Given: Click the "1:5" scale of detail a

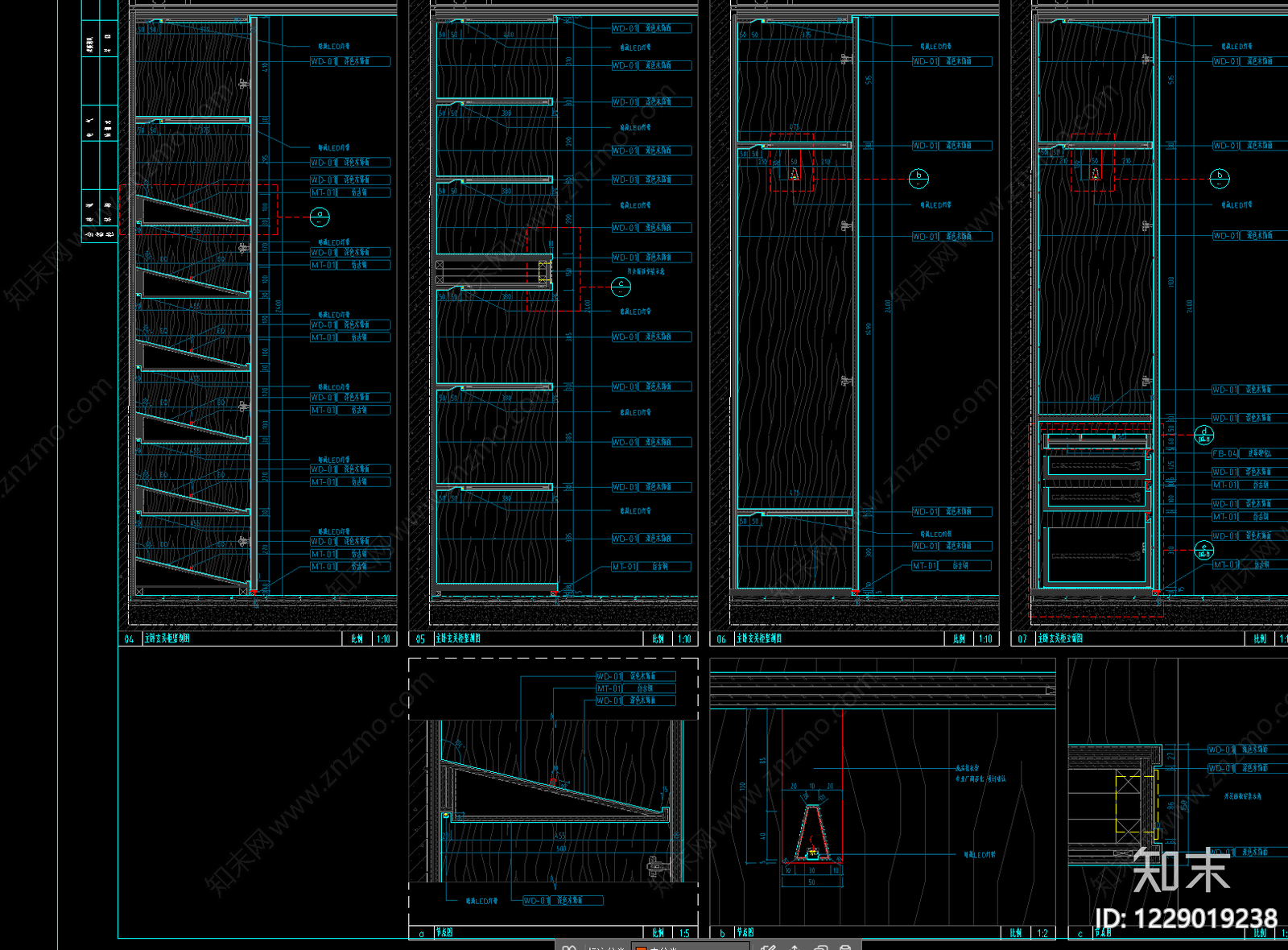Looking at the screenshot, I should pos(684,933).
